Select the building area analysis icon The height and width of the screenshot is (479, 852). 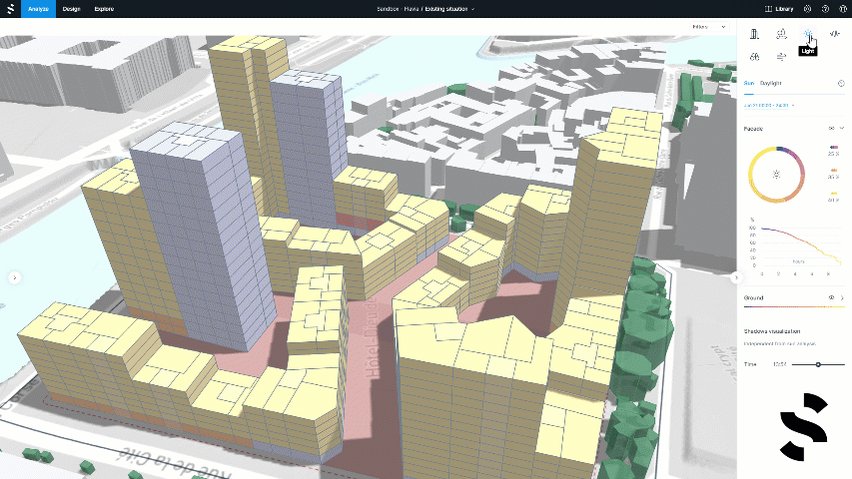pyautogui.click(x=754, y=34)
